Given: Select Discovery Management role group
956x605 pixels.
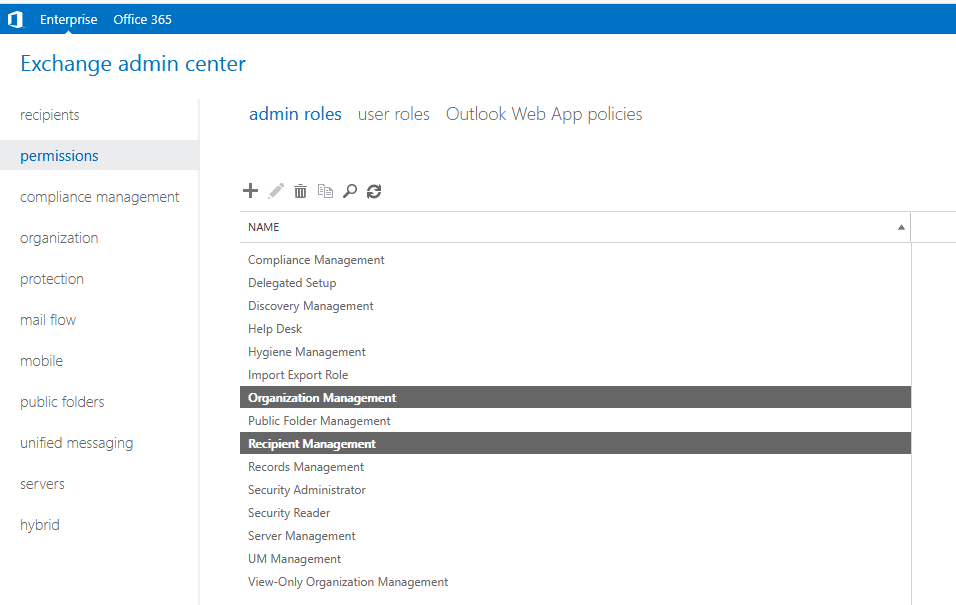Looking at the screenshot, I should pos(575,306).
